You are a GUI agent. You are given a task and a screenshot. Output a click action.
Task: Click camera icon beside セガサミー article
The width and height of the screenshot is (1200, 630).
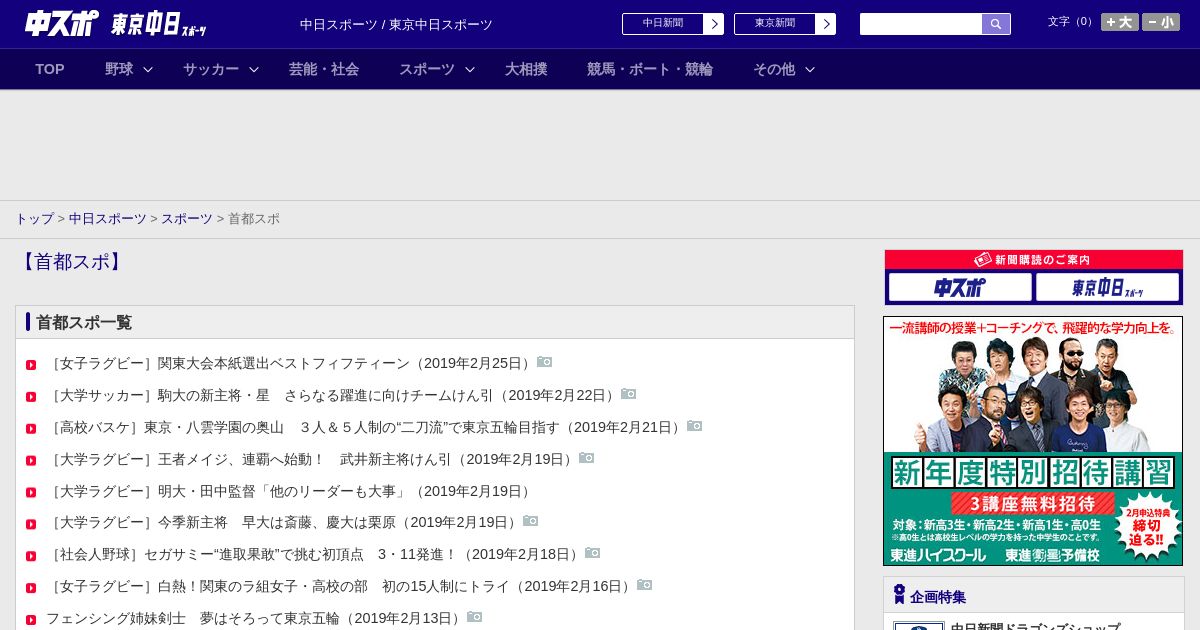(x=593, y=553)
